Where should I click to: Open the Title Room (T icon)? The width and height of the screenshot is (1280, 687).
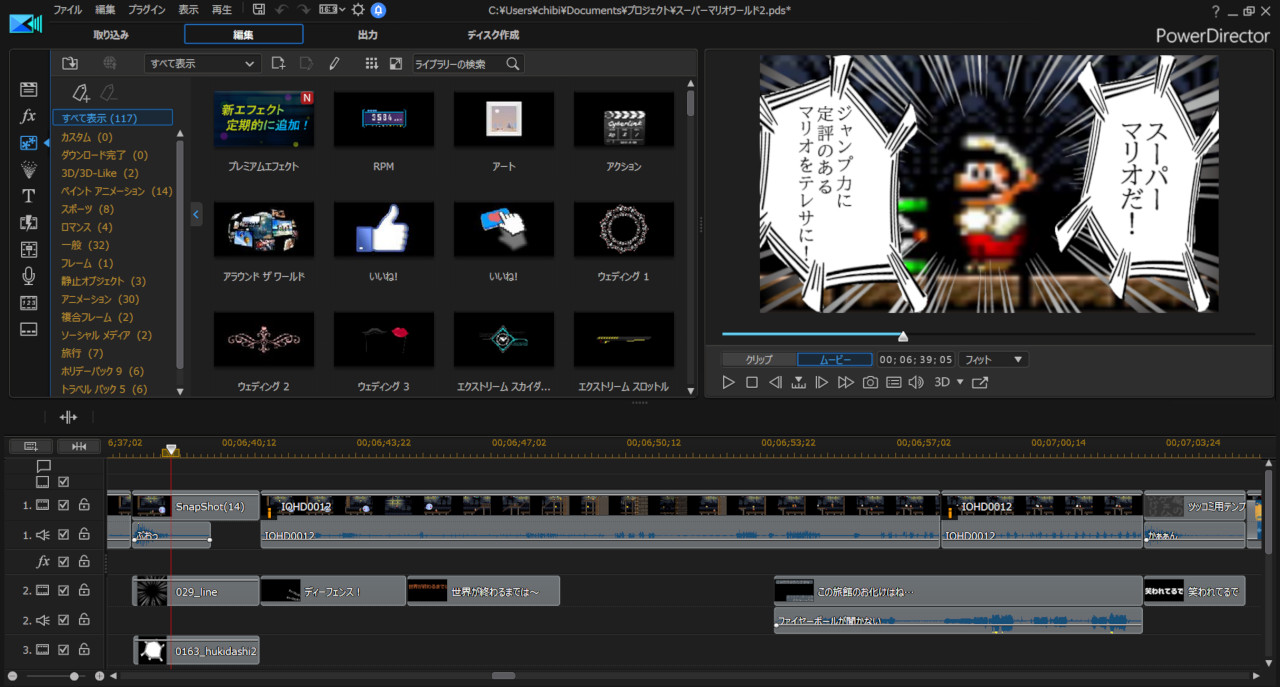[29, 196]
